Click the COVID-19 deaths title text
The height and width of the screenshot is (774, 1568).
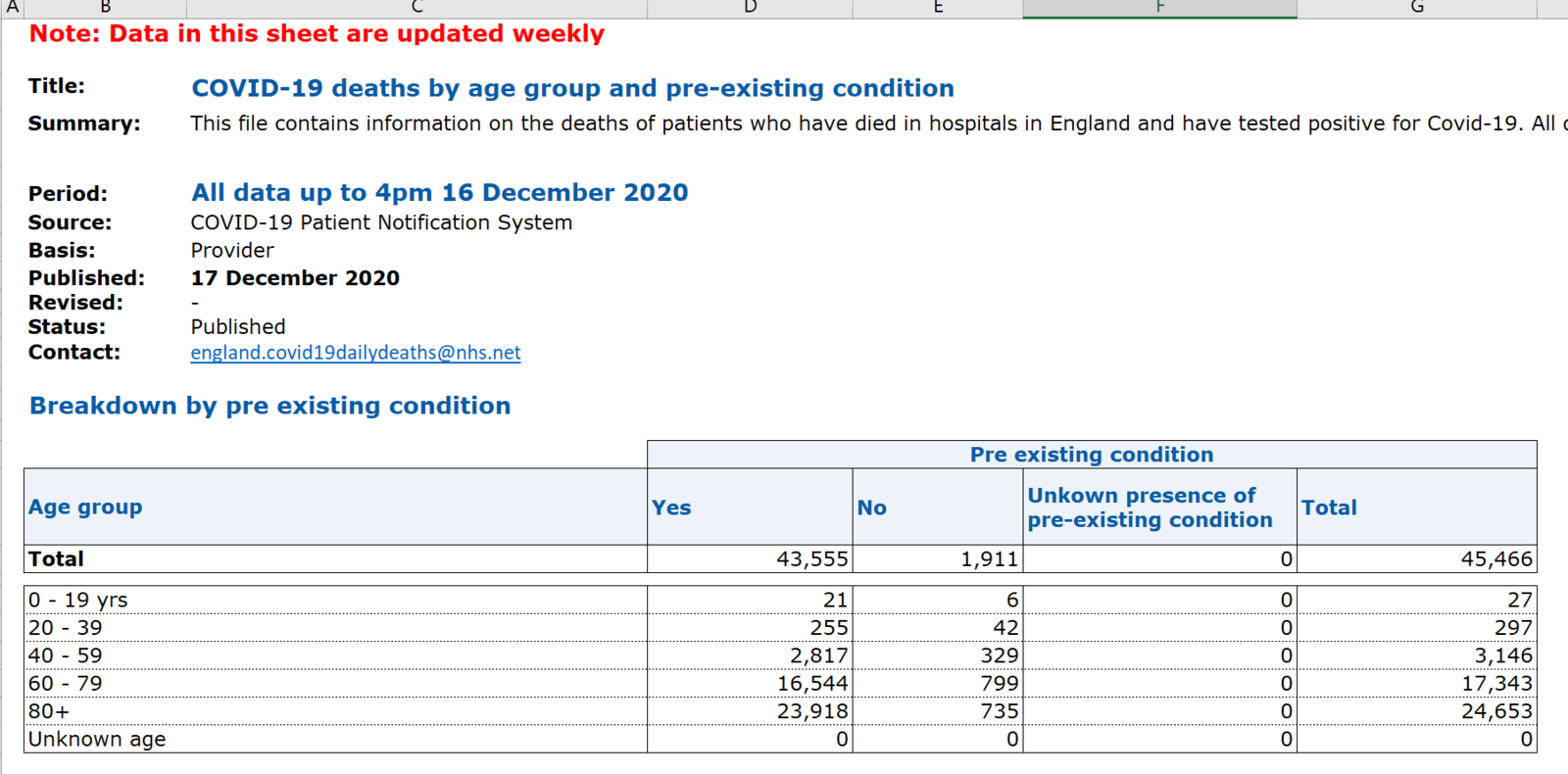(x=572, y=88)
